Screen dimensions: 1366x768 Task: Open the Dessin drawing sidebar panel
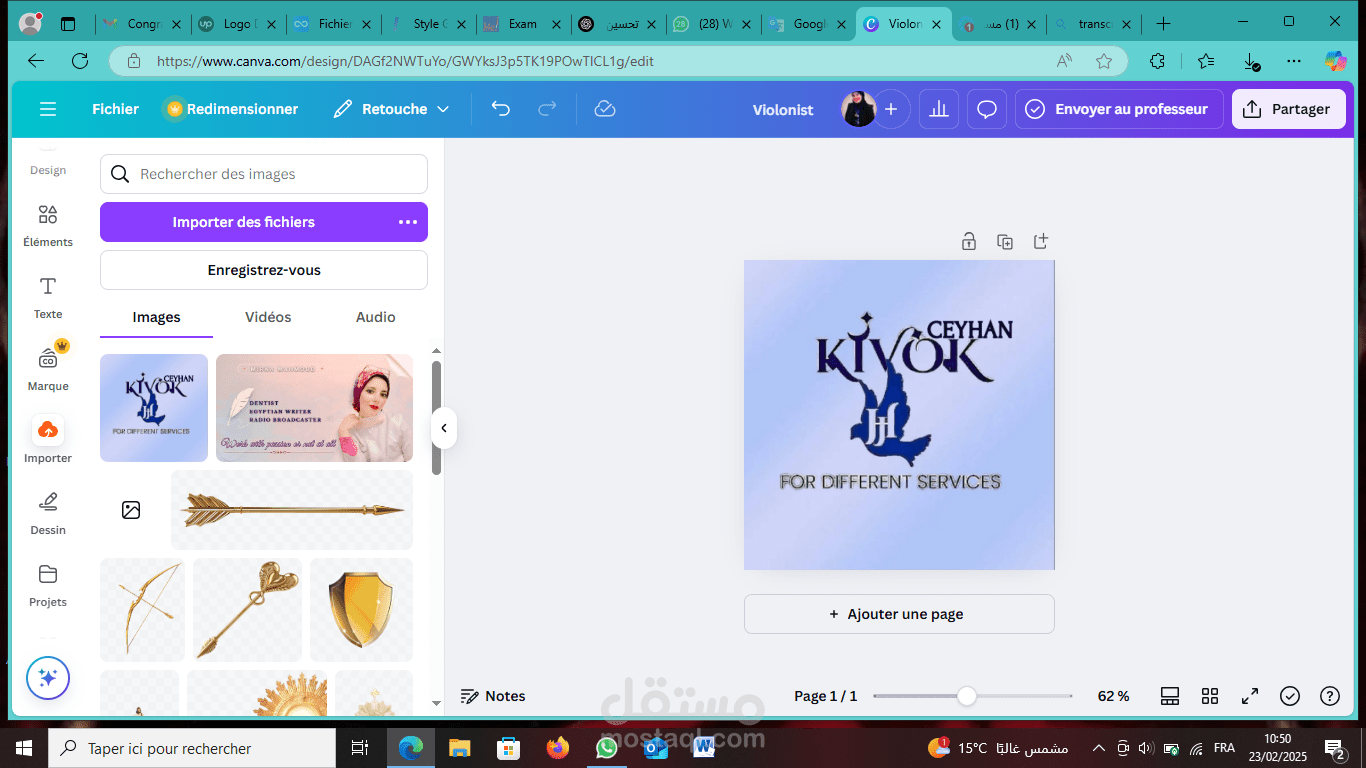[48, 514]
